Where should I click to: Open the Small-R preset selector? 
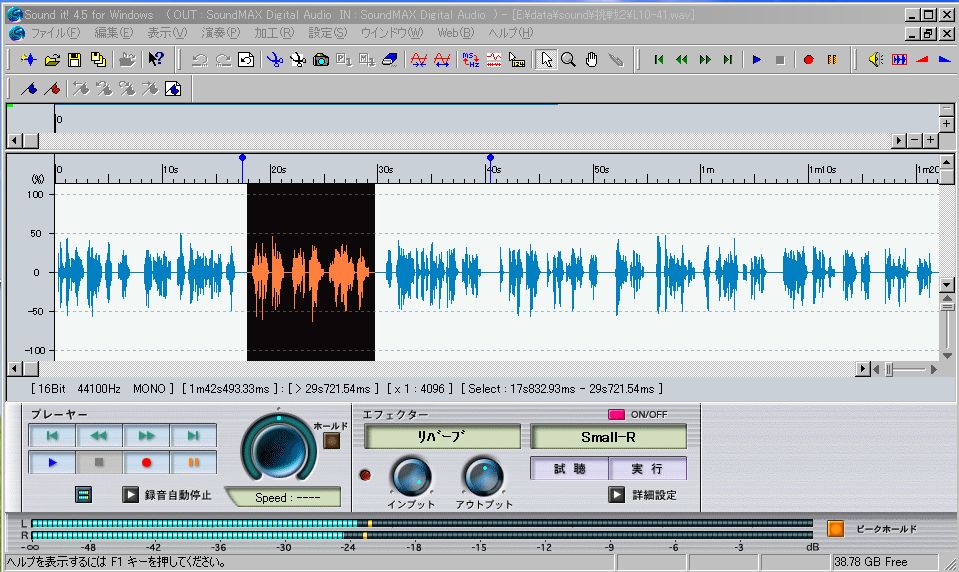click(x=608, y=437)
